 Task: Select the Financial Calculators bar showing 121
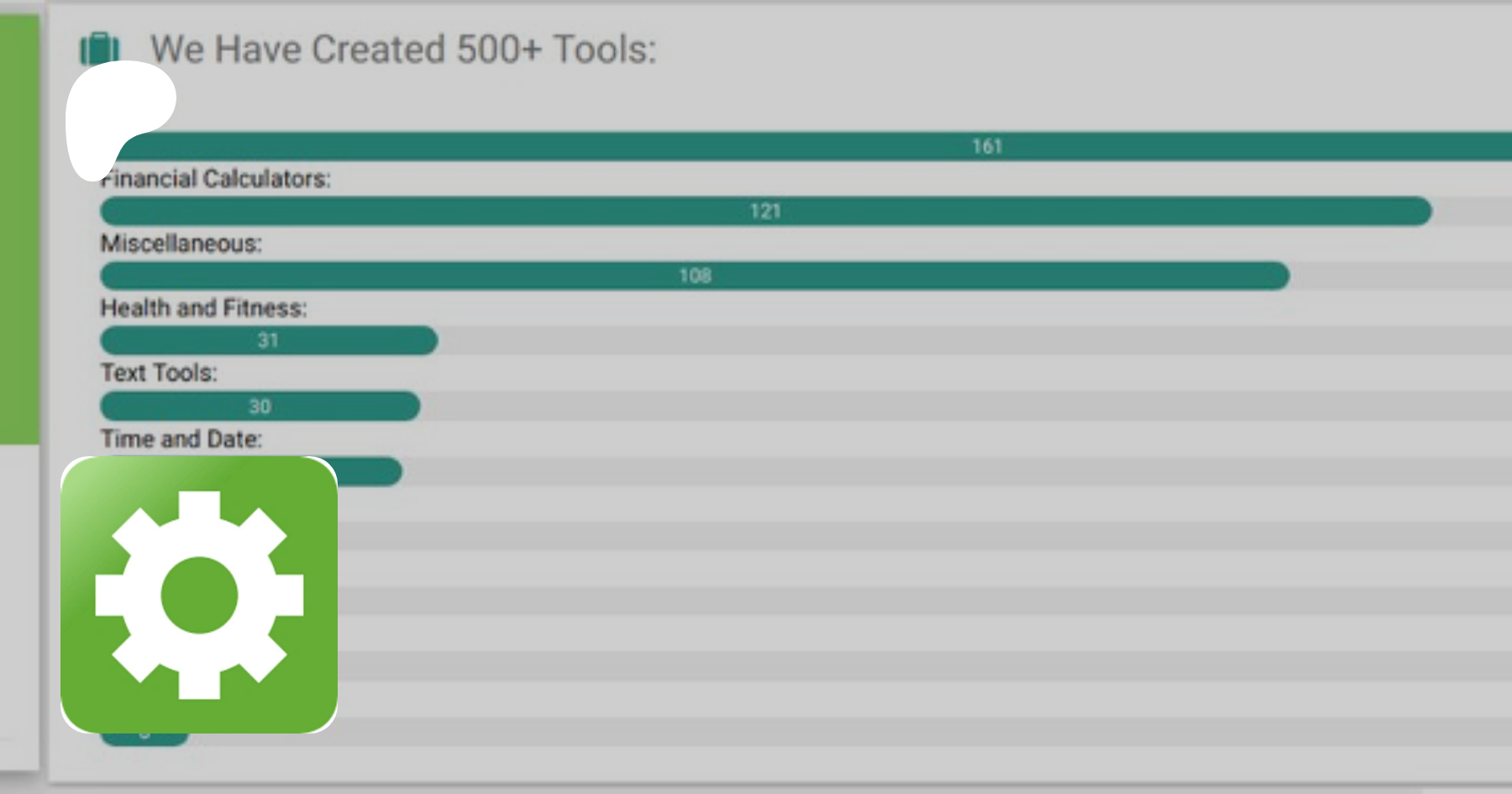coord(764,211)
